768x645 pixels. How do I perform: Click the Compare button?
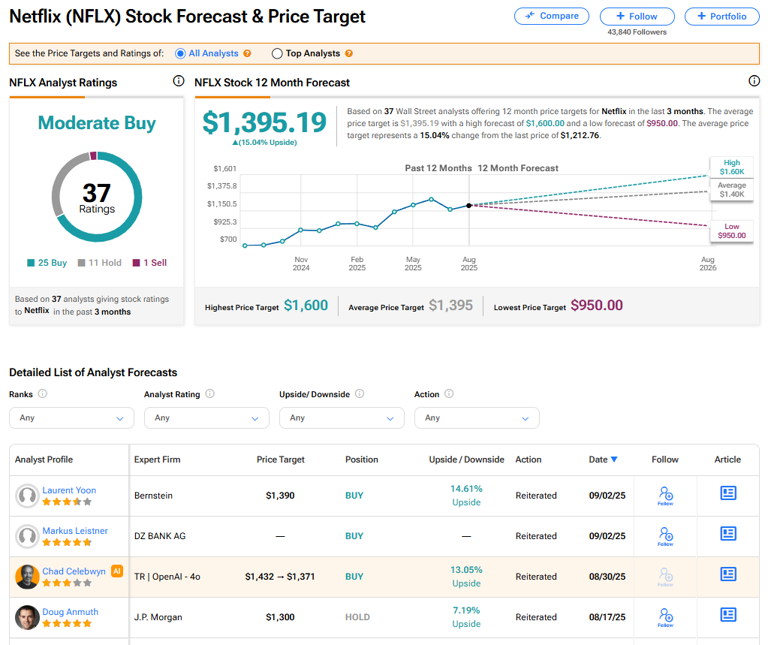(552, 16)
